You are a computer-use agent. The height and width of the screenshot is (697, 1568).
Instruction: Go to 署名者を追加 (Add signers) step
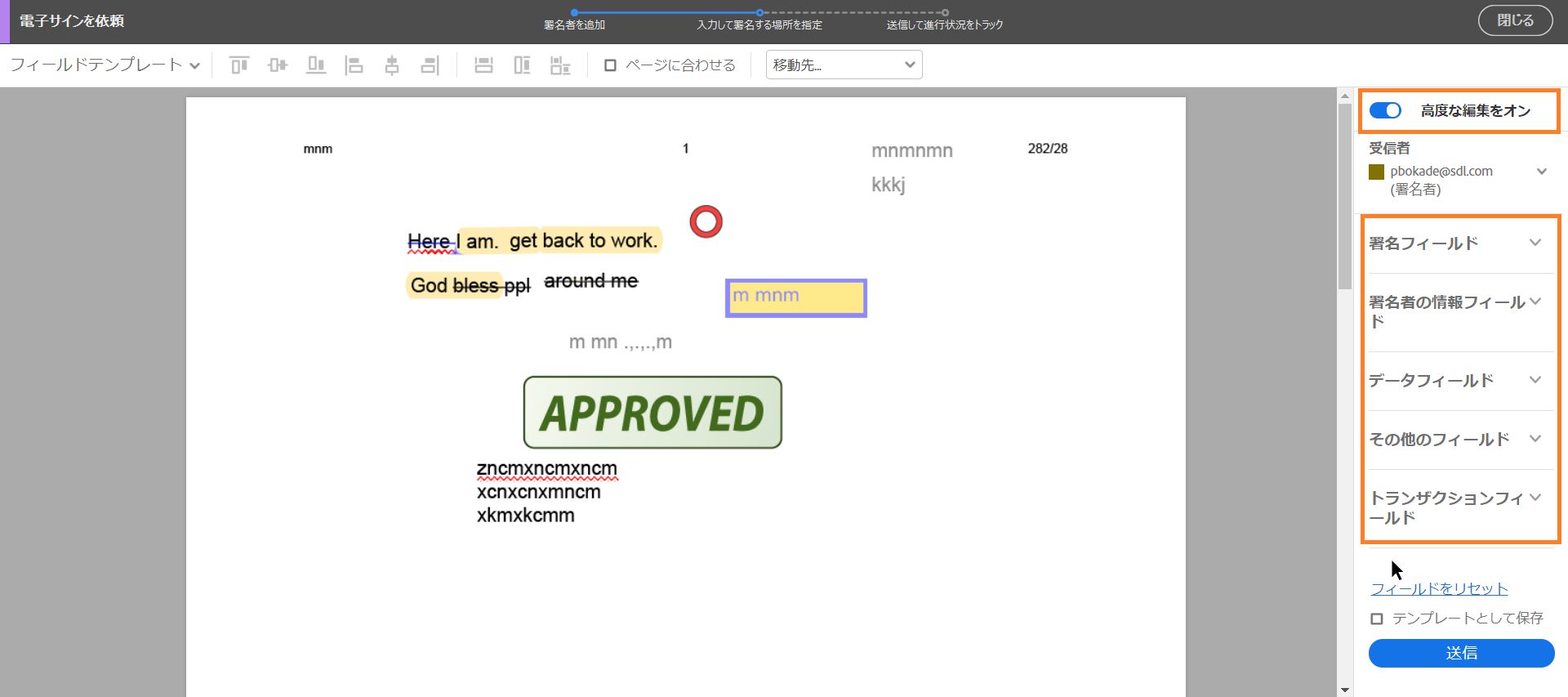click(x=574, y=25)
